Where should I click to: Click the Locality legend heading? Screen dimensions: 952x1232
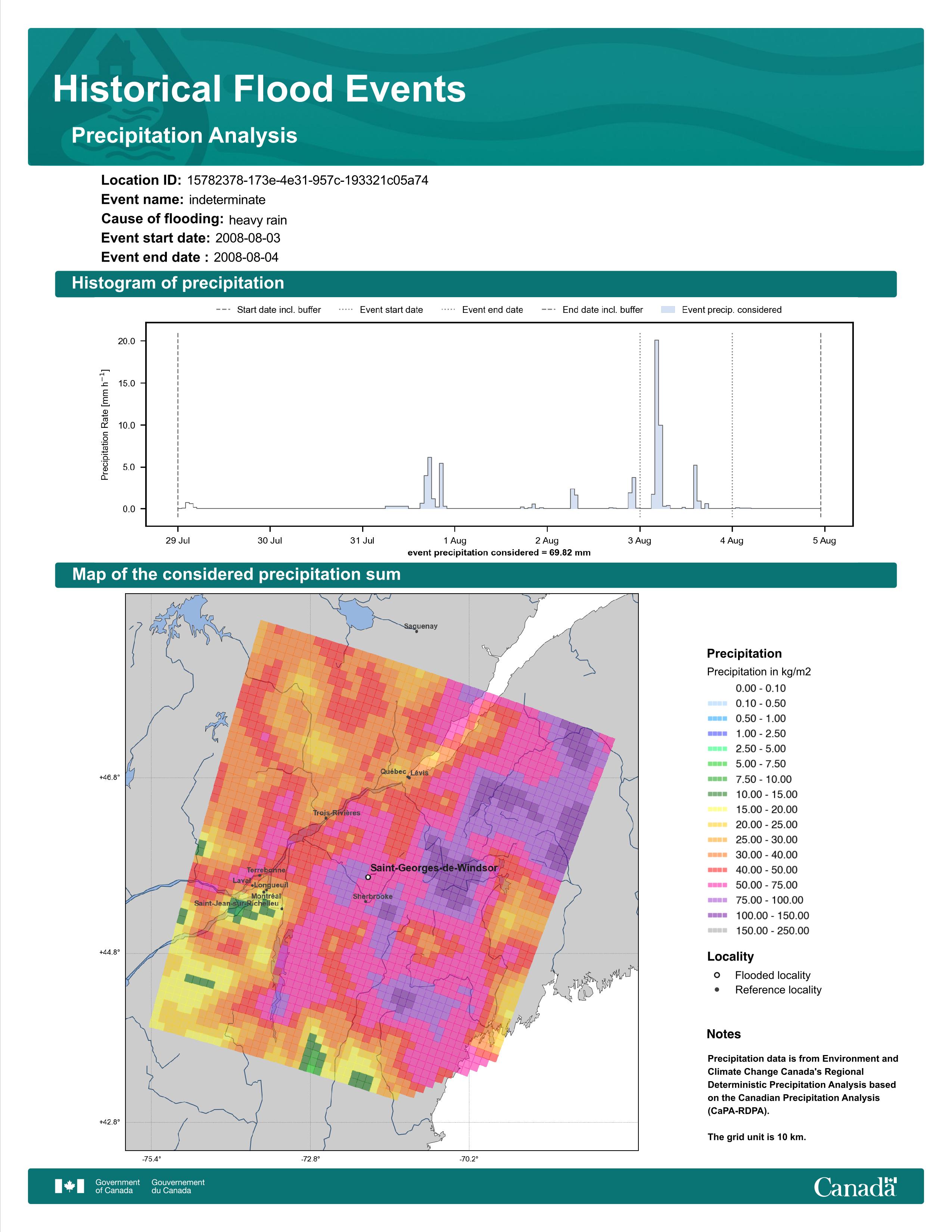(730, 957)
